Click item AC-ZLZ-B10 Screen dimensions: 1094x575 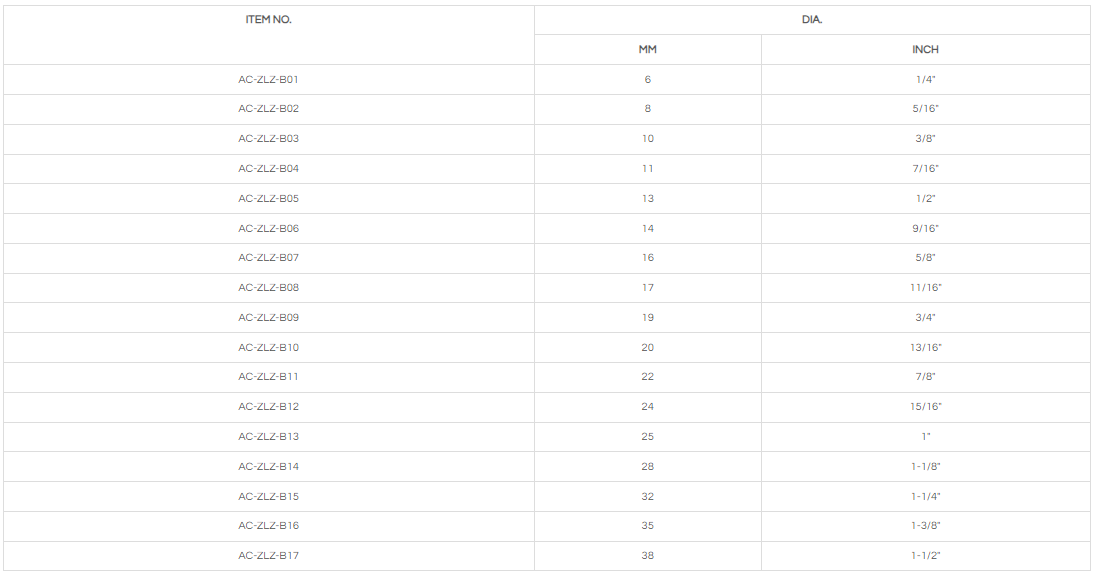[268, 347]
